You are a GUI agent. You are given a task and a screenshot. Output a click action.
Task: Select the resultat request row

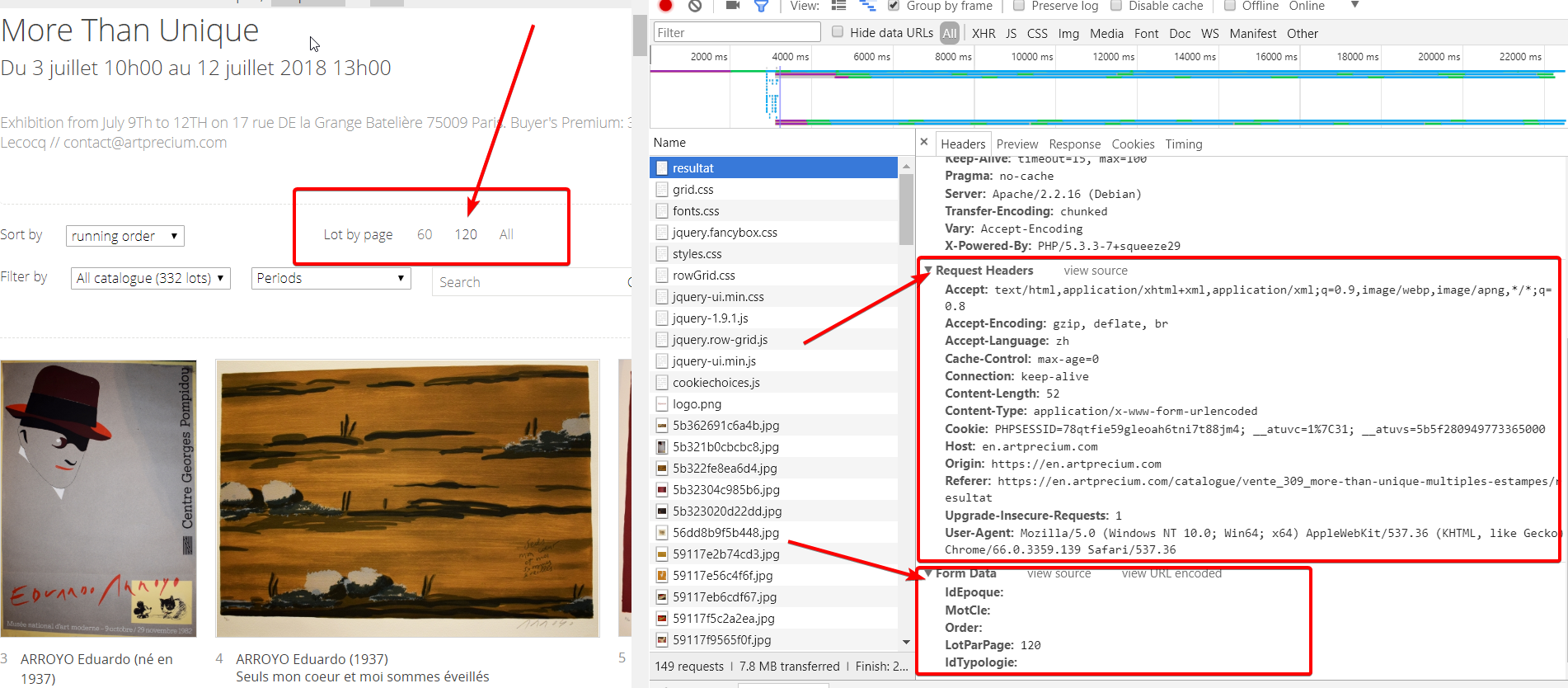point(774,168)
